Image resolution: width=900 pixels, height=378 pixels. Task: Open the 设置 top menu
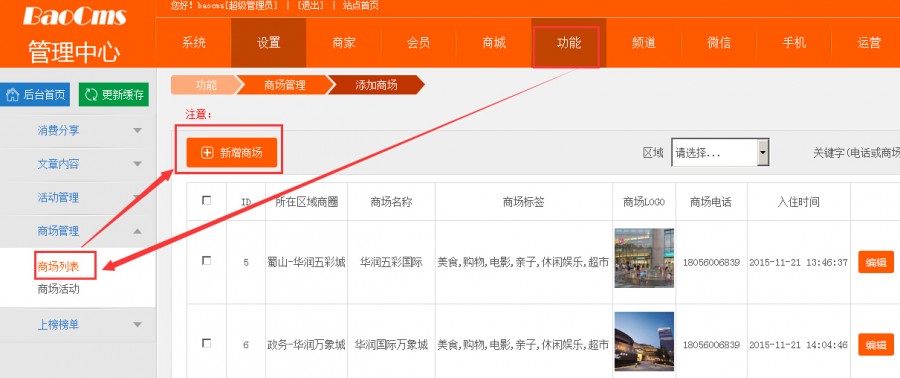point(268,43)
